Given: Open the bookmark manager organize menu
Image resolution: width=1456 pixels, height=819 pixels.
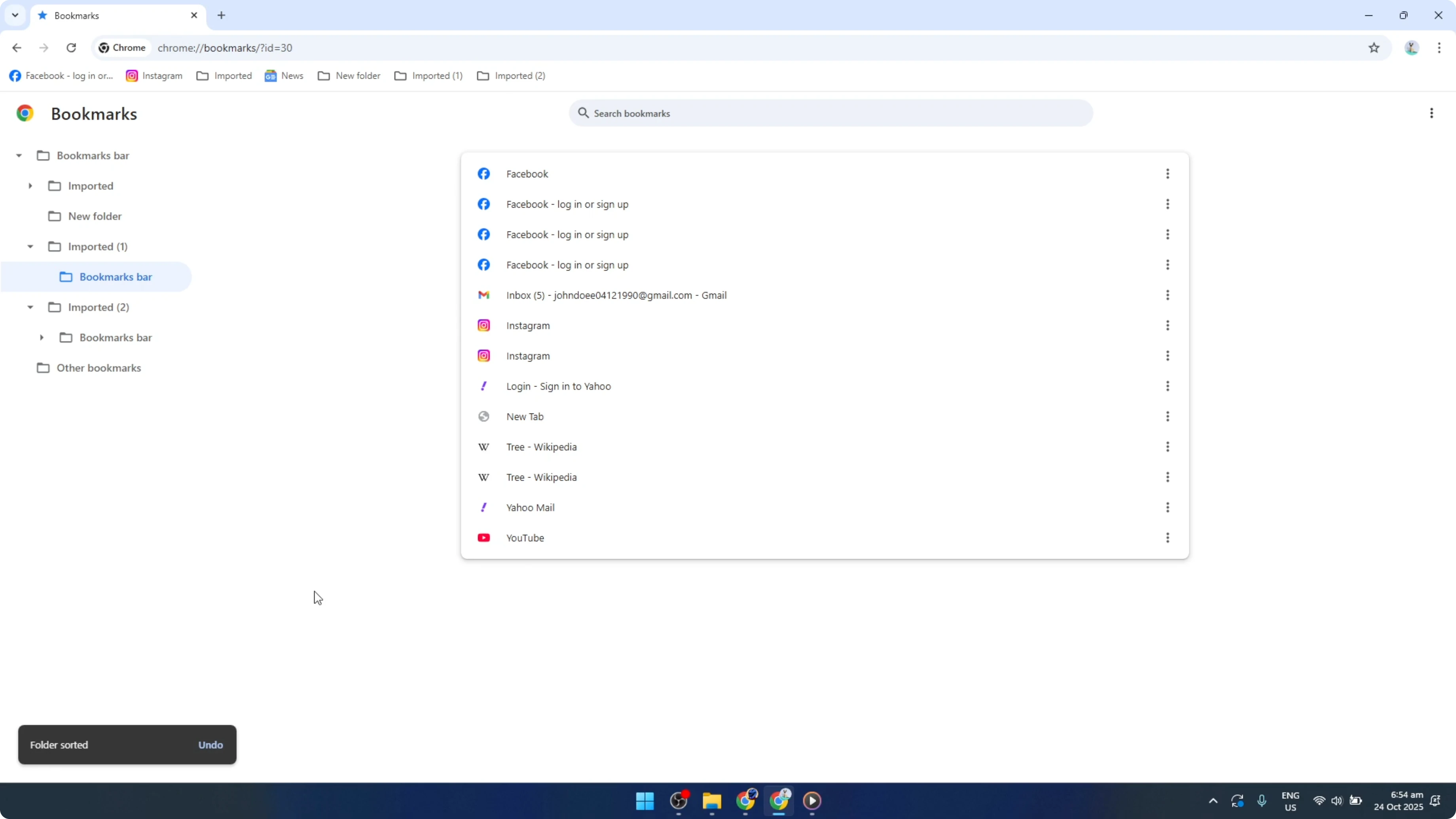Looking at the screenshot, I should pyautogui.click(x=1432, y=113).
